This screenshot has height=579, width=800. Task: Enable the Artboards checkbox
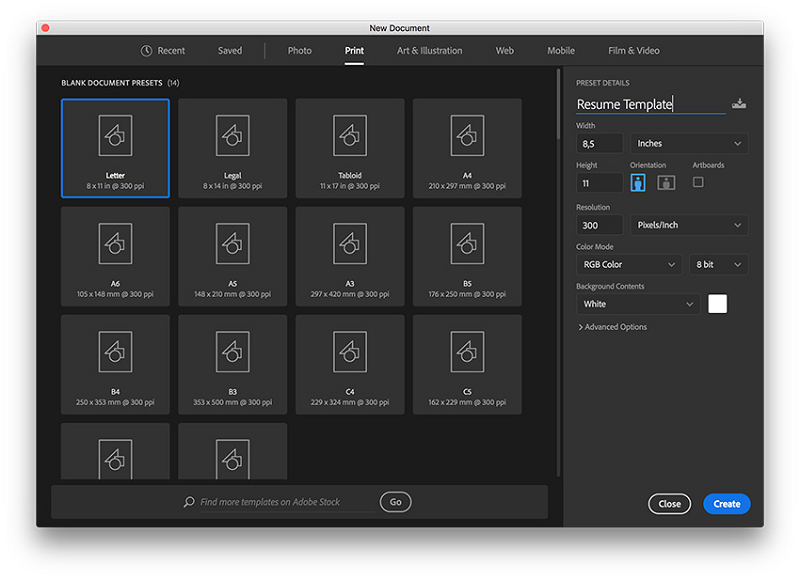tap(698, 182)
